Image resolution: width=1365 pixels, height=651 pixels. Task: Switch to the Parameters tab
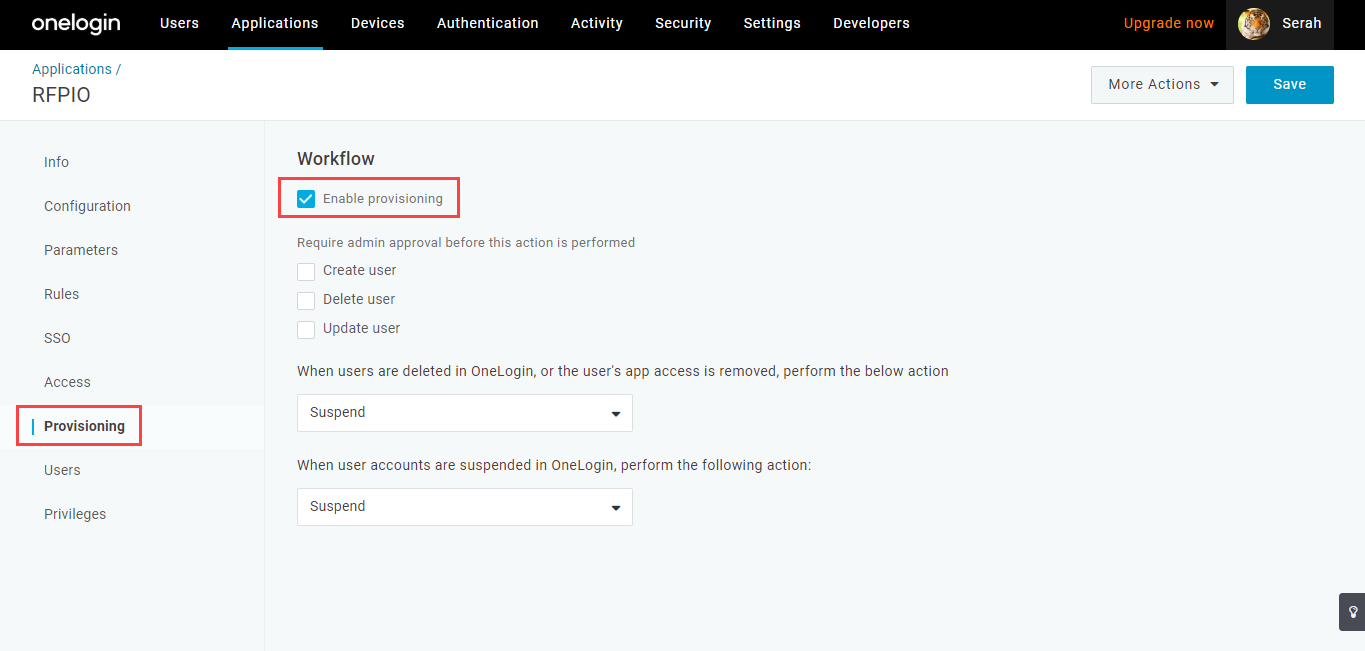[x=81, y=250]
